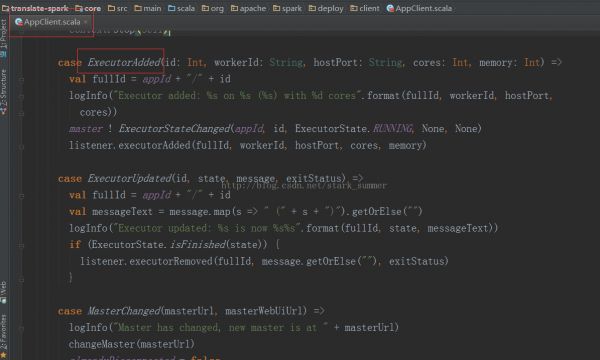Collapse the val fullId fold marker under ExecutorAdded
The width and height of the screenshot is (600, 360).
pyautogui.click(x=21, y=80)
